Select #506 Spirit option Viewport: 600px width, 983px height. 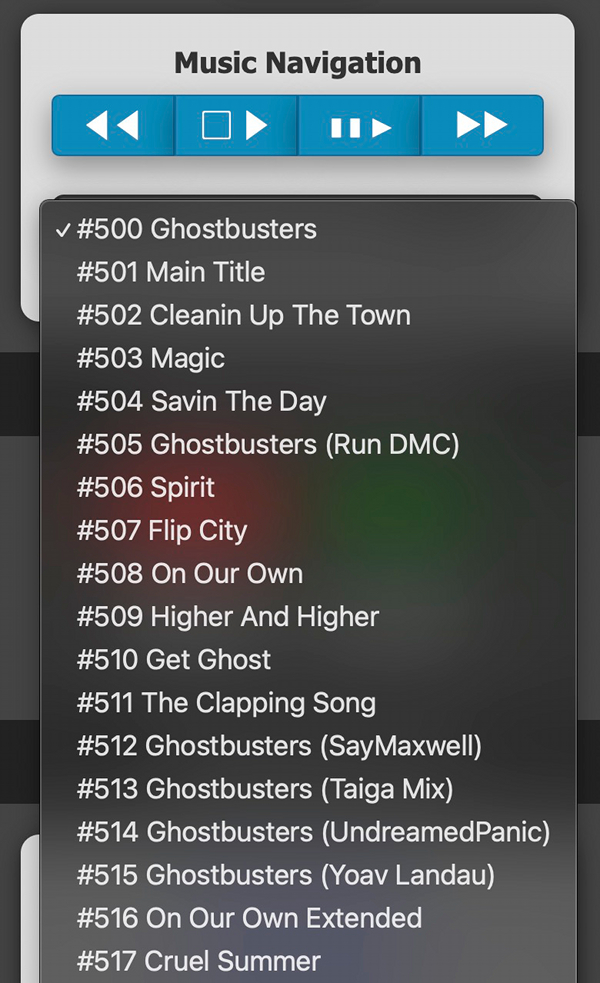click(x=308, y=488)
